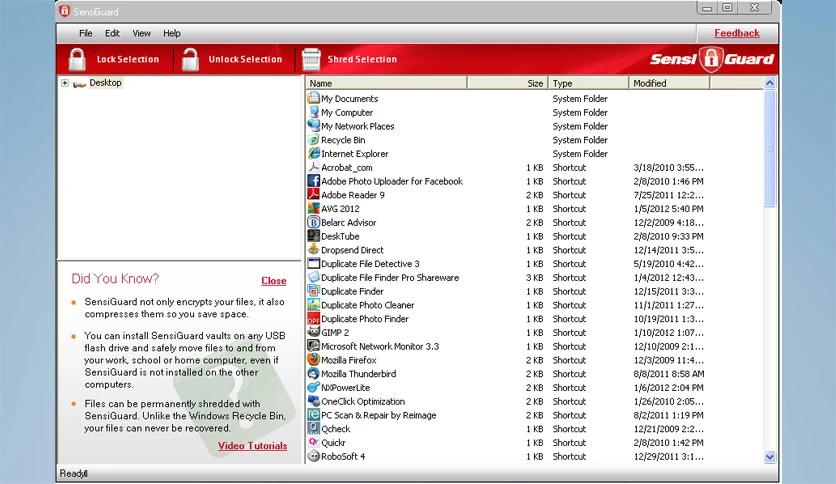This screenshot has height=484, width=836.
Task: Sort the list by Modified column
Action: click(670, 83)
